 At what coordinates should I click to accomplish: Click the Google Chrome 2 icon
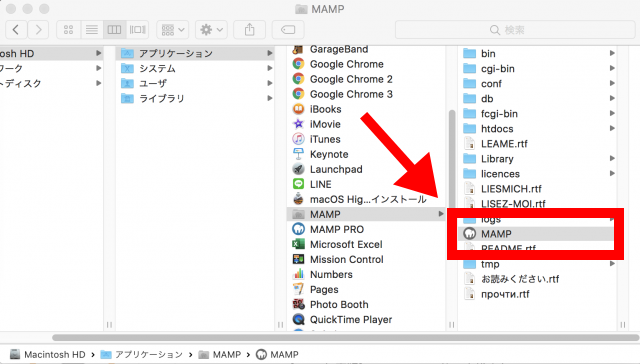pyautogui.click(x=298, y=79)
